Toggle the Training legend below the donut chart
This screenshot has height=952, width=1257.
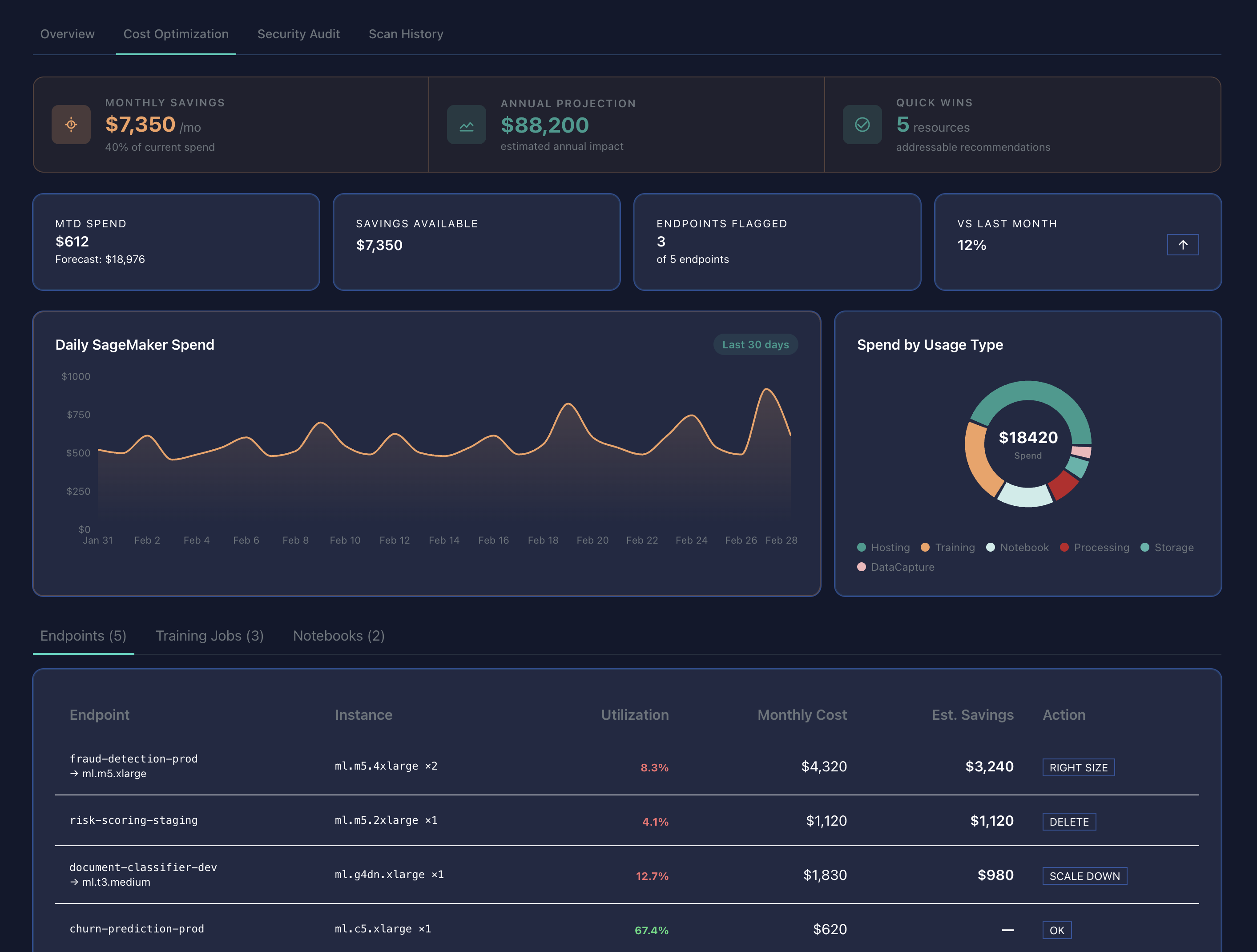(947, 547)
